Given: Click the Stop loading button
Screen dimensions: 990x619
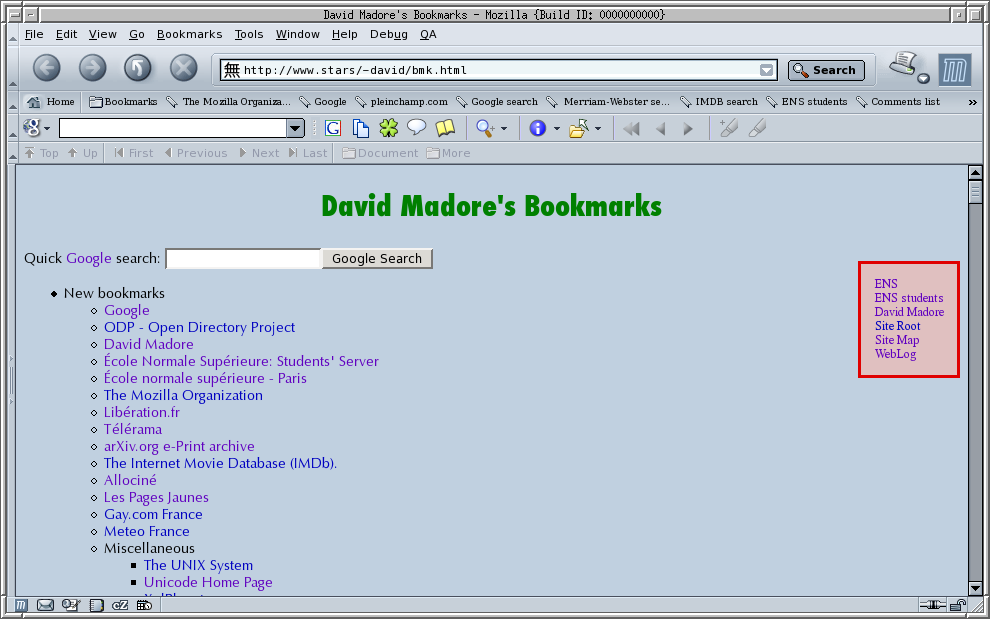Looking at the screenshot, I should [x=183, y=68].
